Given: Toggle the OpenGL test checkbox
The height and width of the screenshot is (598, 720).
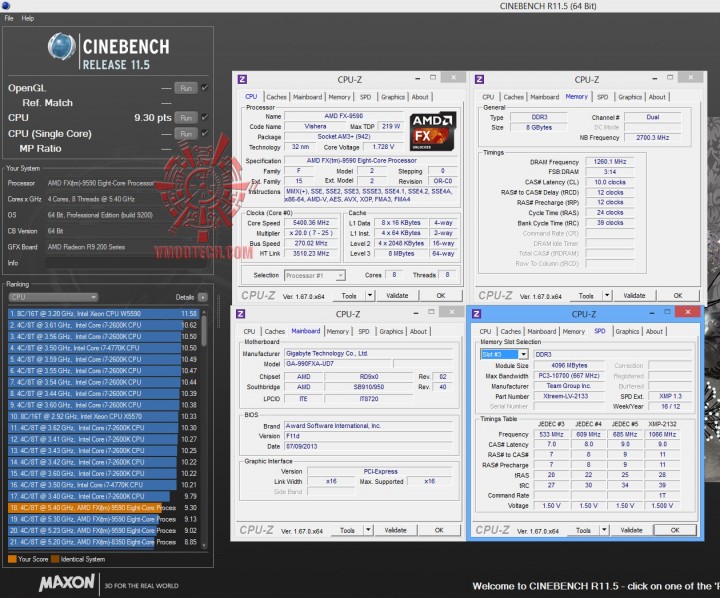Looking at the screenshot, I should coord(205,87).
